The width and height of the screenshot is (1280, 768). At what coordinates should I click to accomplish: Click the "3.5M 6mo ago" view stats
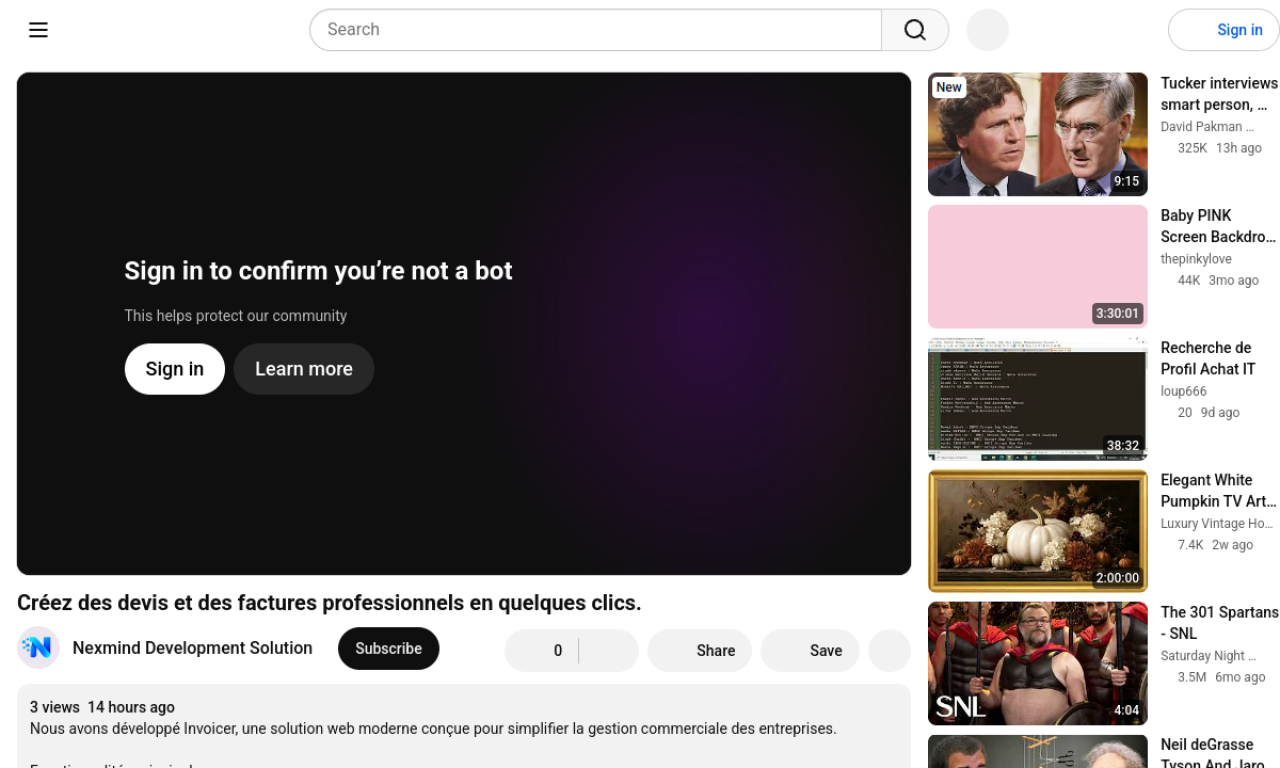(1221, 677)
